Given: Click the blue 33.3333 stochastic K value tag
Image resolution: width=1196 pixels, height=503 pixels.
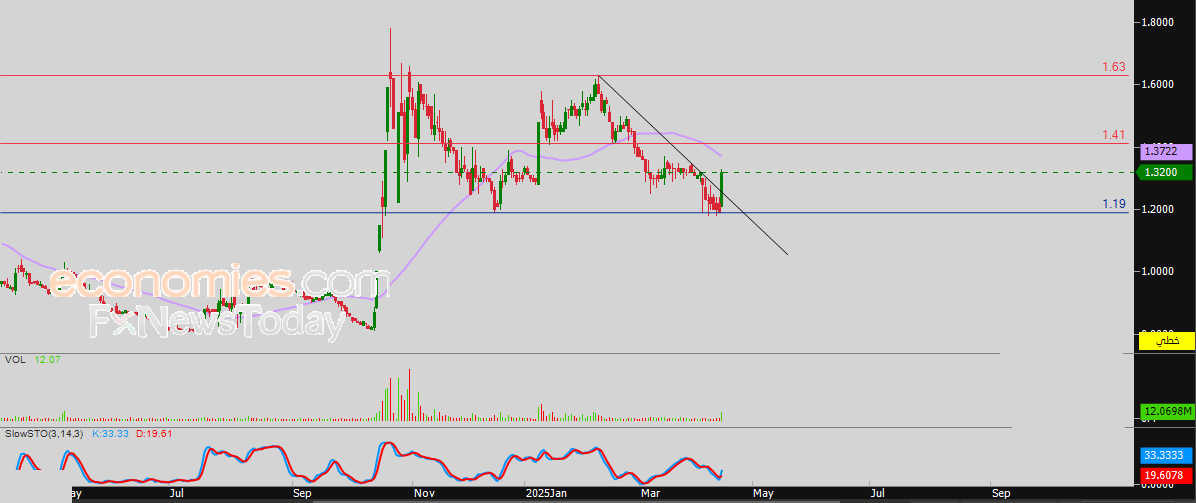Looking at the screenshot, I should 1166,454.
